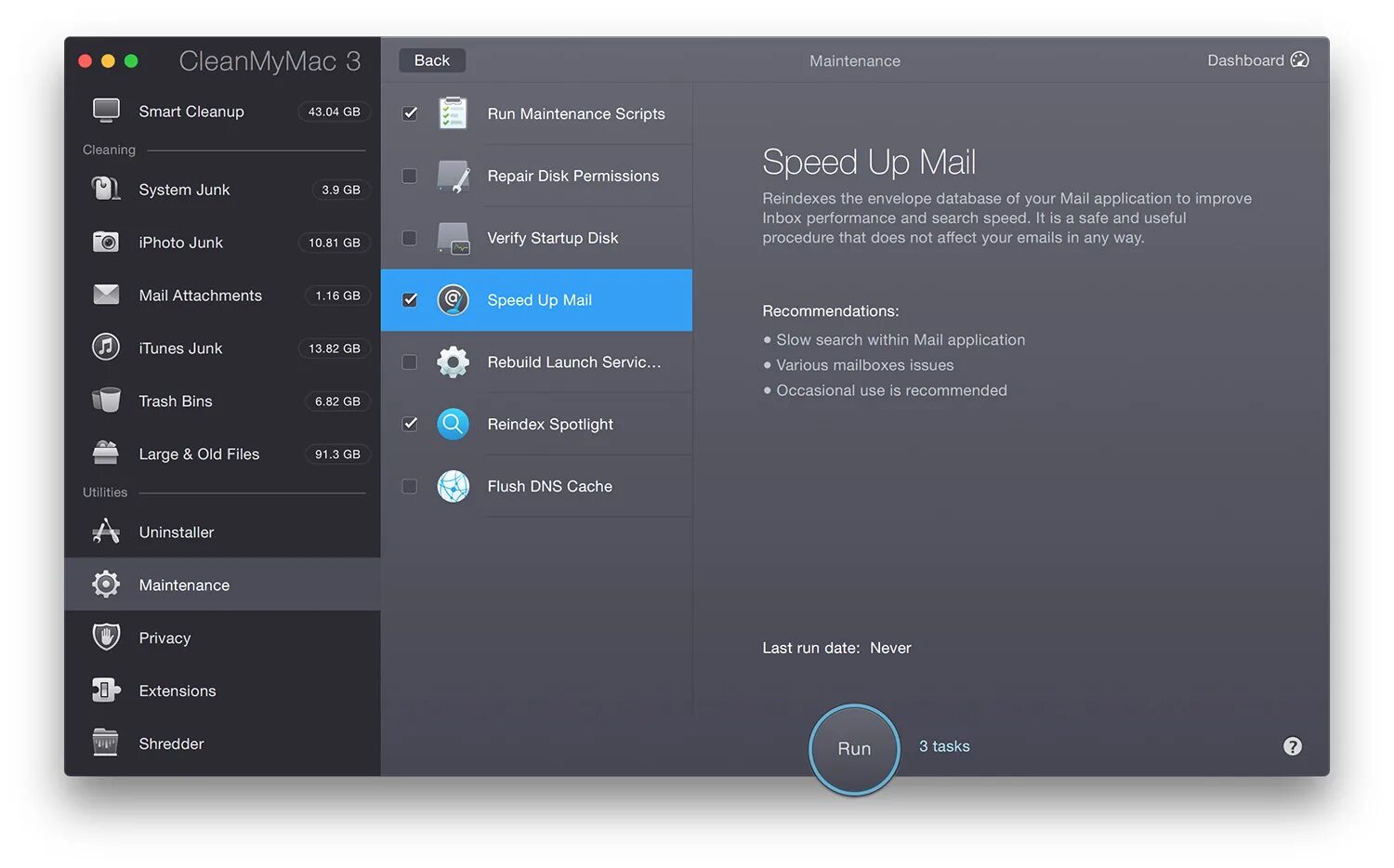Open the Dashboard link

click(x=1257, y=60)
